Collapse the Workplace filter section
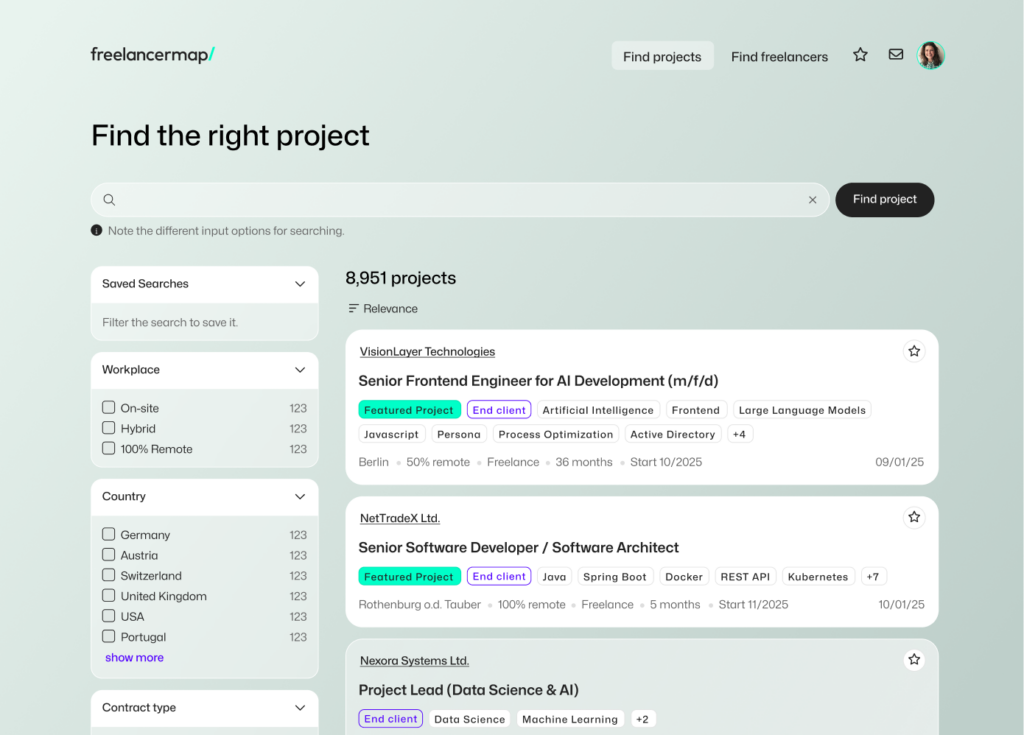 [x=300, y=370]
